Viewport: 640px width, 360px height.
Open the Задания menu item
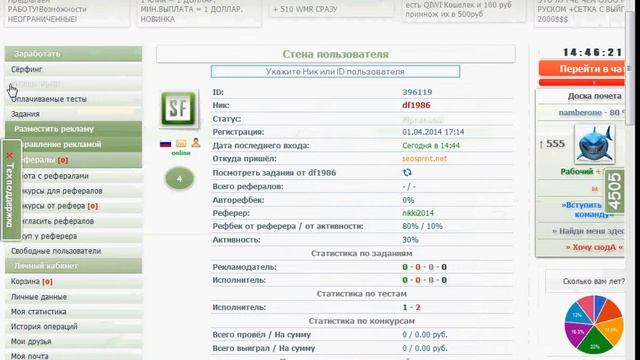[x=73, y=114]
